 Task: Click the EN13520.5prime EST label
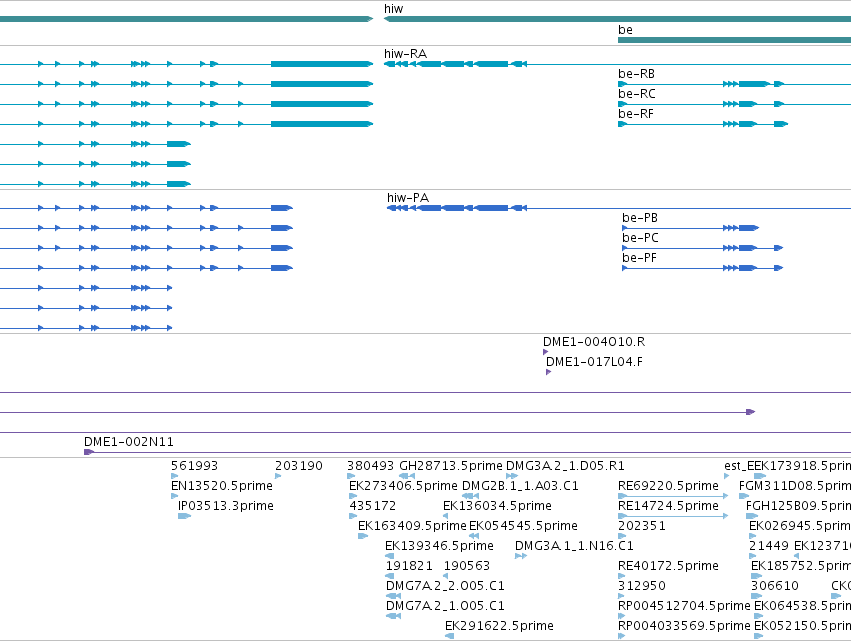tap(221, 486)
